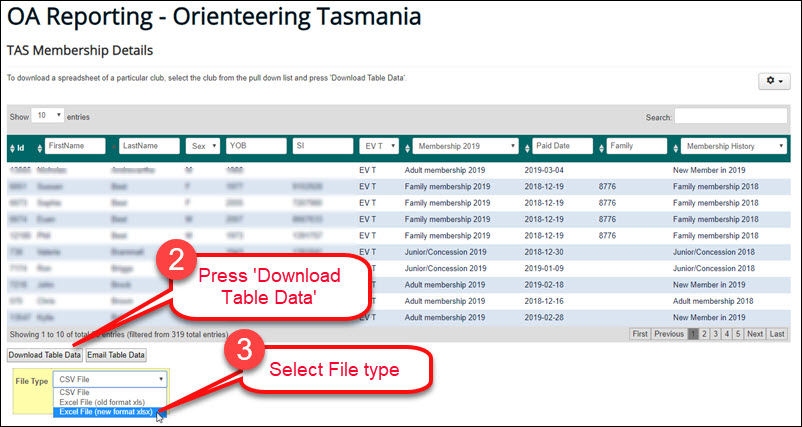Click the SI filter field
This screenshot has height=427, width=802.
(x=323, y=146)
